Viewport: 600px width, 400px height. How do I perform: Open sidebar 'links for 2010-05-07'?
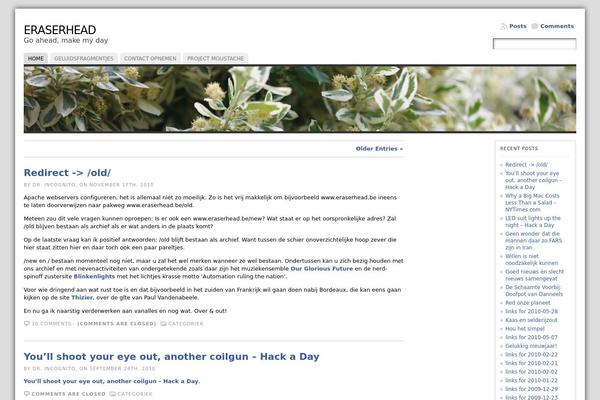531,337
